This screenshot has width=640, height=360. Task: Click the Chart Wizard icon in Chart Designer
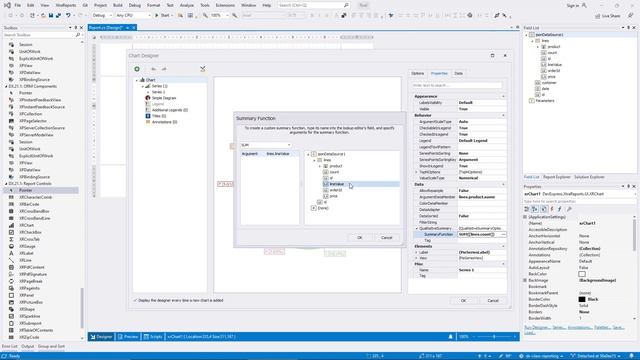point(202,69)
